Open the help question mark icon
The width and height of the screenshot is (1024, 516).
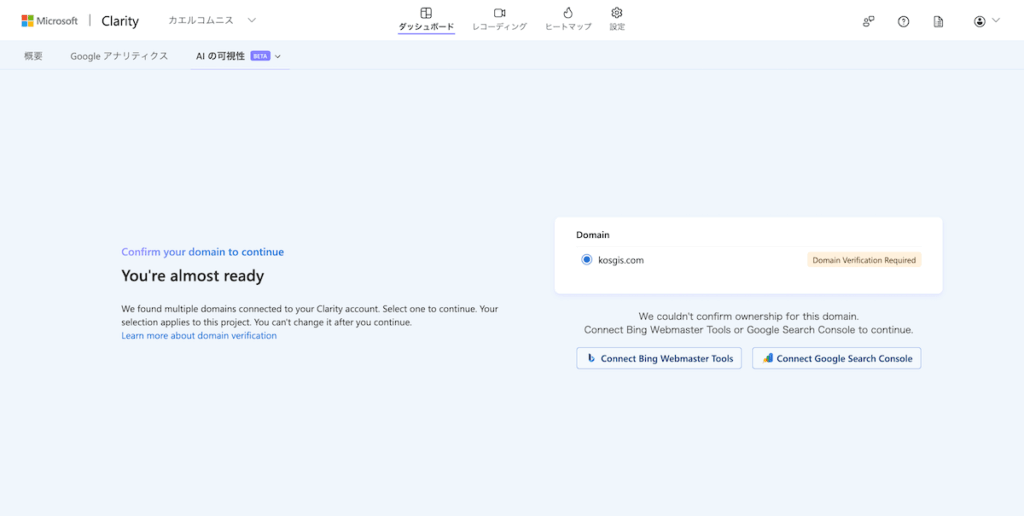pyautogui.click(x=903, y=22)
